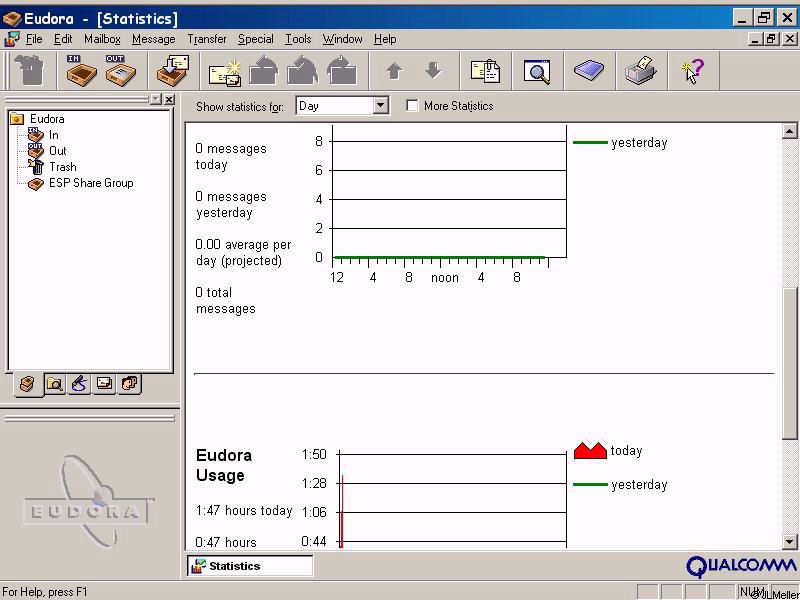Image resolution: width=800 pixels, height=600 pixels.
Task: Open the Out mailbox from the toolbar
Action: tap(120, 70)
